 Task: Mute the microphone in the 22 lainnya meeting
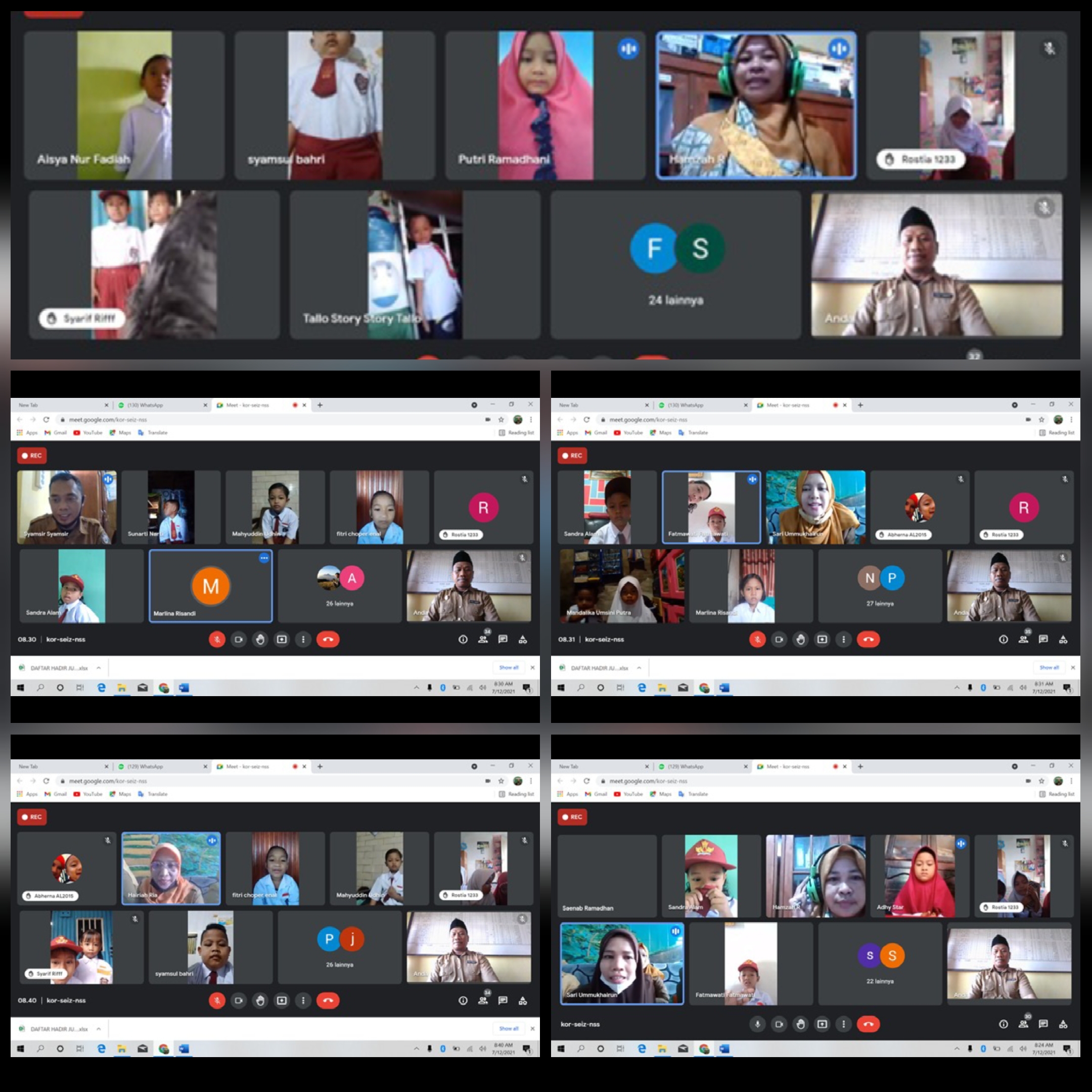tap(757, 1024)
